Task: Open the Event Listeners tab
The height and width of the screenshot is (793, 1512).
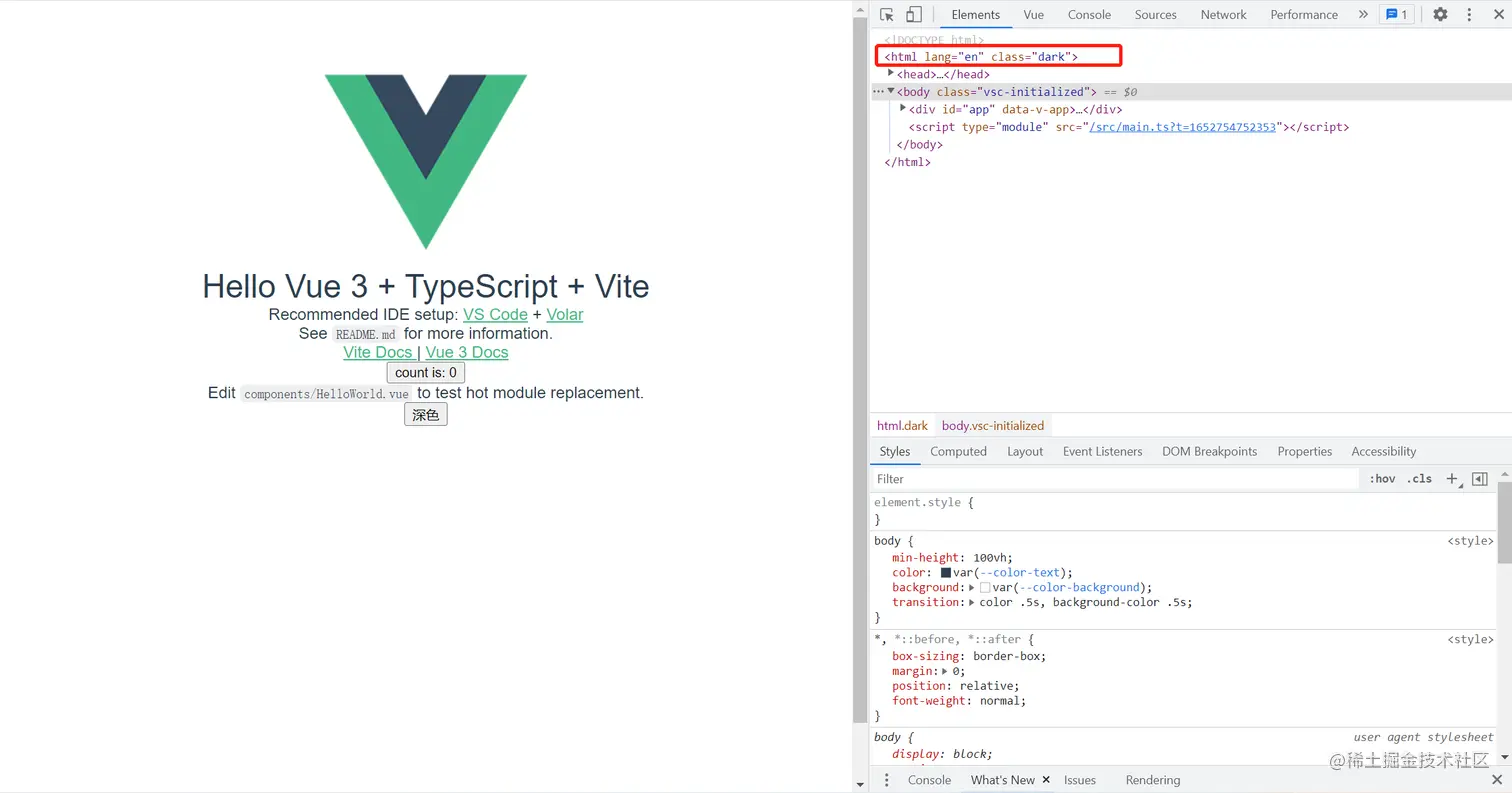Action: pyautogui.click(x=1102, y=452)
